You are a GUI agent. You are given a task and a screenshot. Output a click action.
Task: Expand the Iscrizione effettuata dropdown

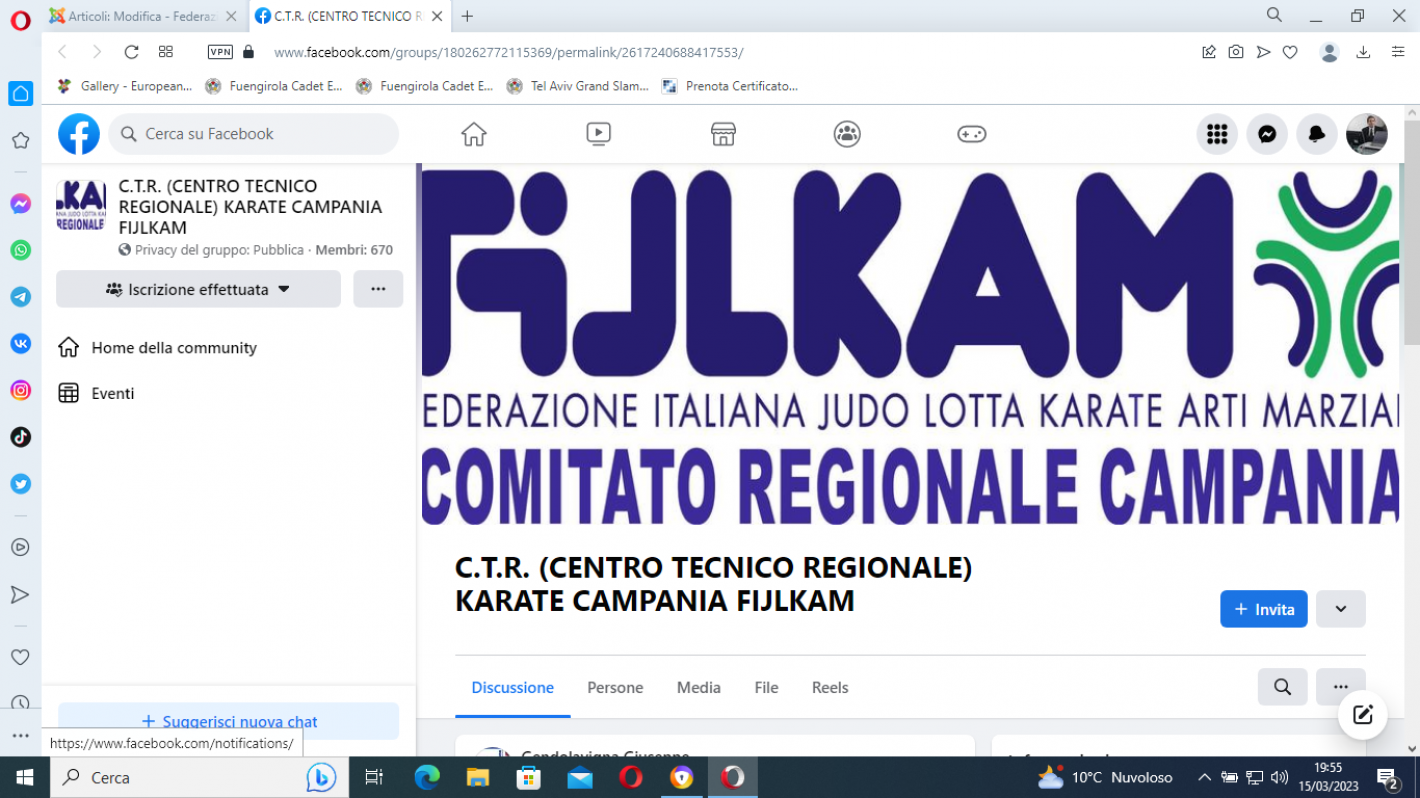click(198, 289)
